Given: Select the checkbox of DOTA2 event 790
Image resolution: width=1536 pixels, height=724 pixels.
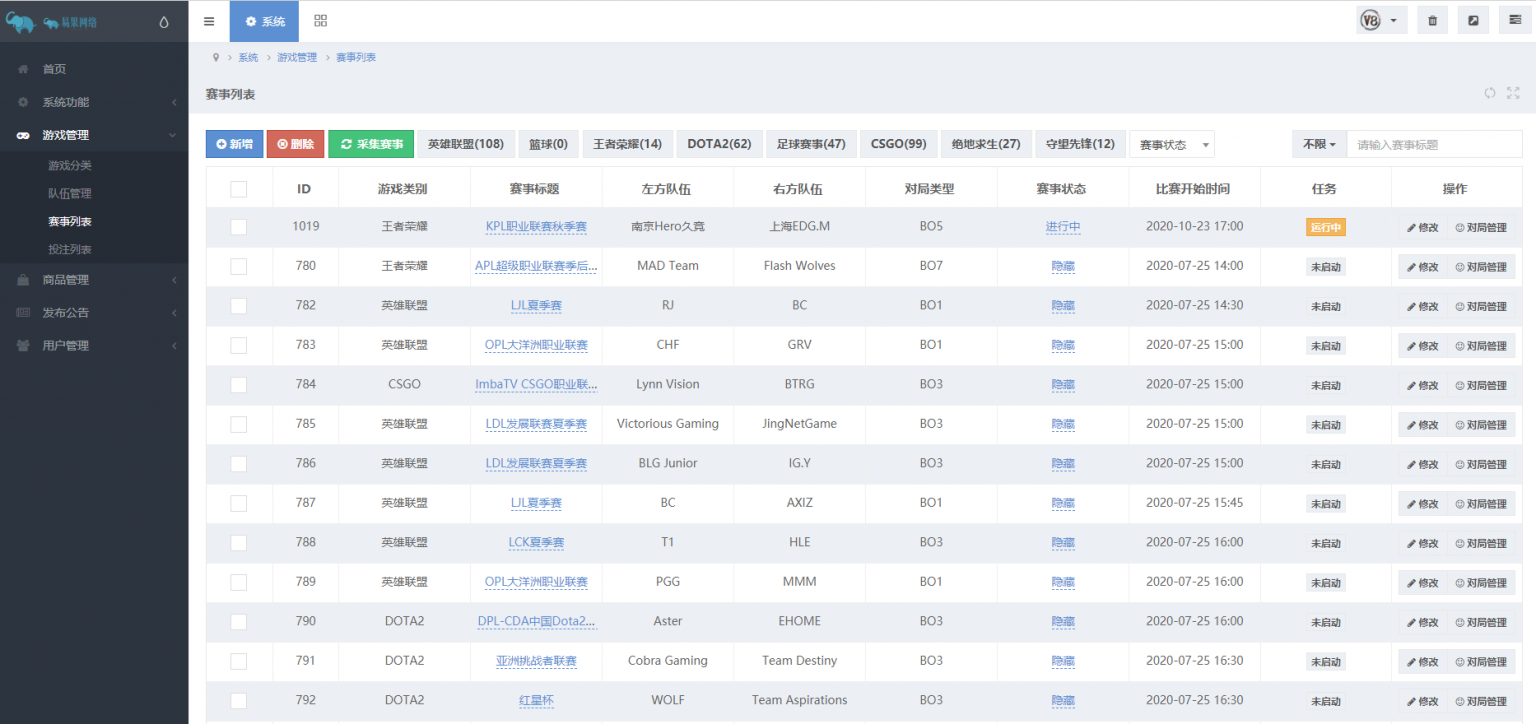Looking at the screenshot, I should click(238, 621).
